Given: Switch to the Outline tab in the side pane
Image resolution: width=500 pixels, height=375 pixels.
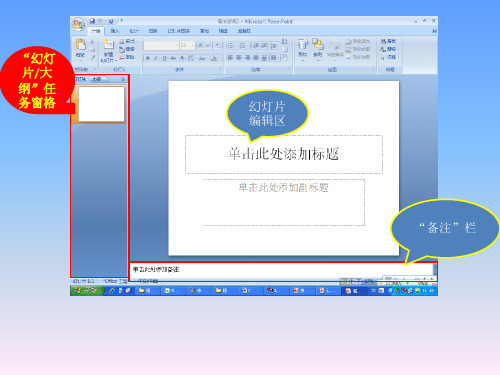Looking at the screenshot, I should tap(97, 79).
